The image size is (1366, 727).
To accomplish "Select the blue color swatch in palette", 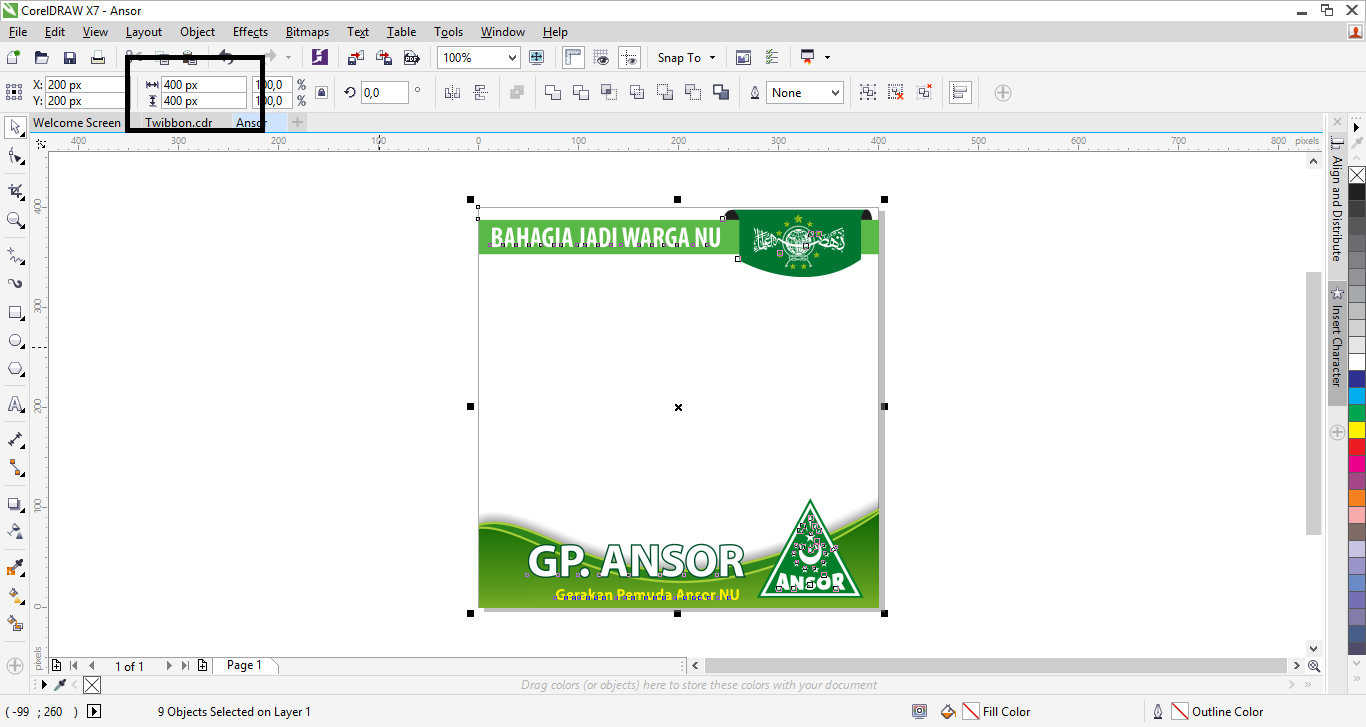I will click(1357, 378).
